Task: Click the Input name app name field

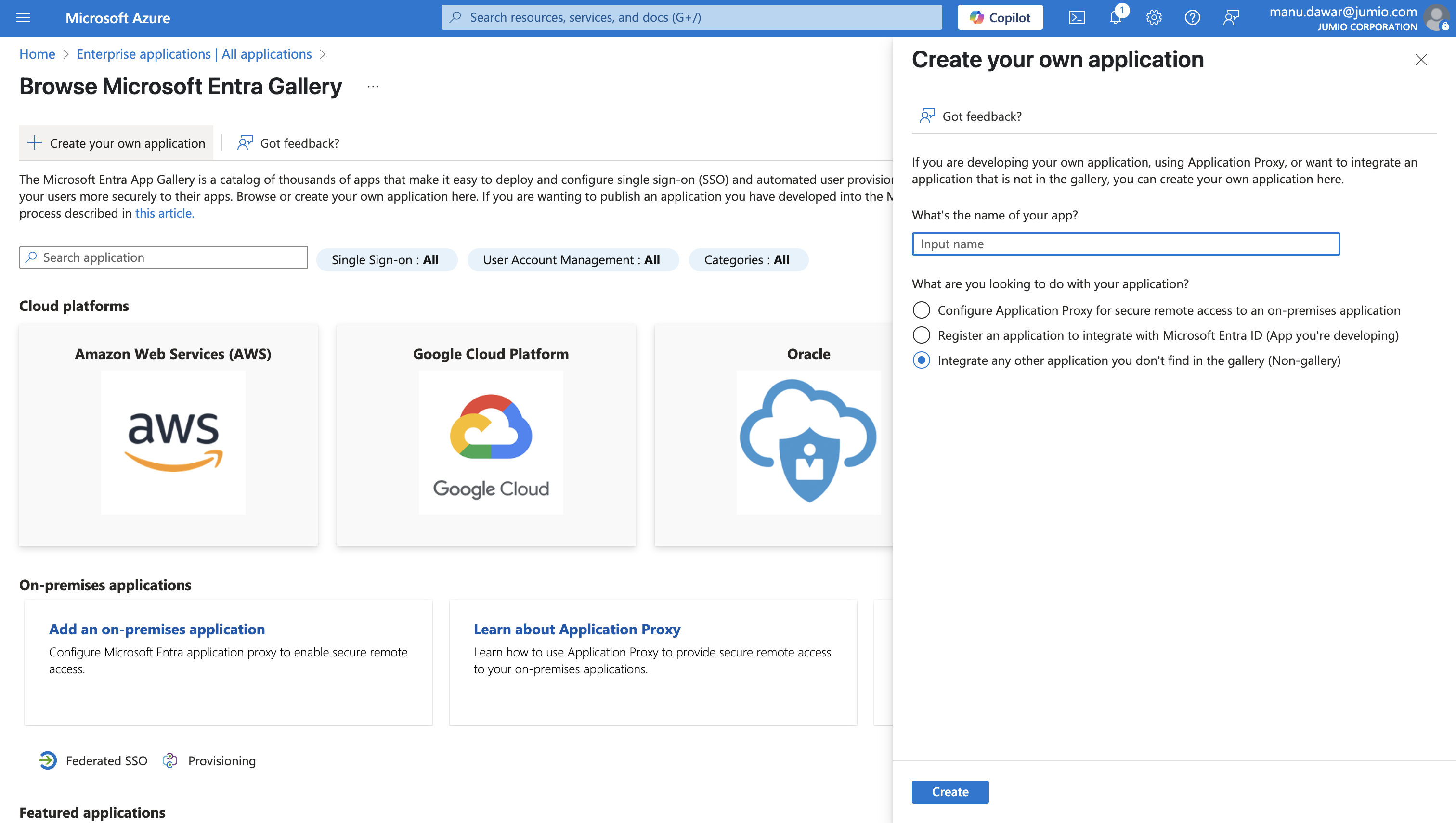Action: pyautogui.click(x=1125, y=244)
